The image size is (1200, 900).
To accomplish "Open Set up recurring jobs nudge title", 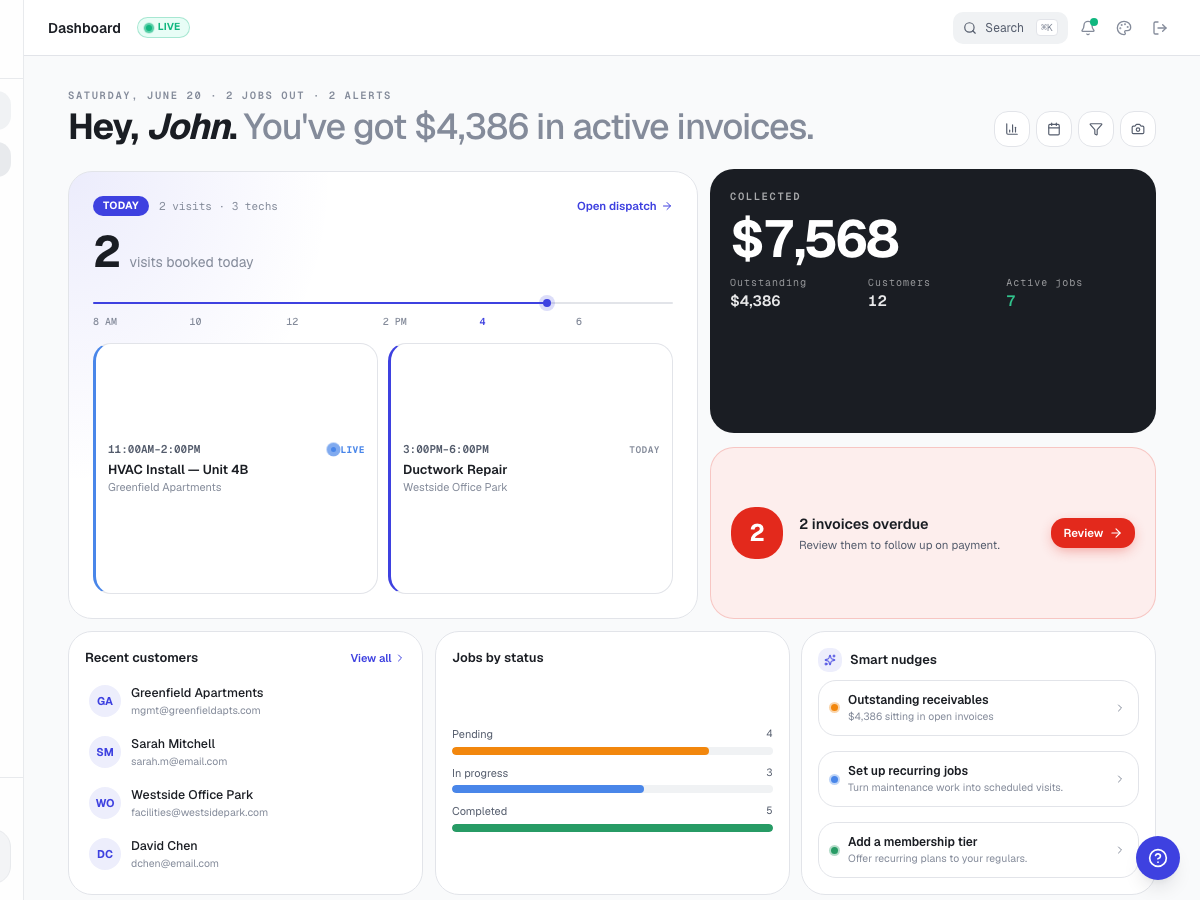I will 908,771.
